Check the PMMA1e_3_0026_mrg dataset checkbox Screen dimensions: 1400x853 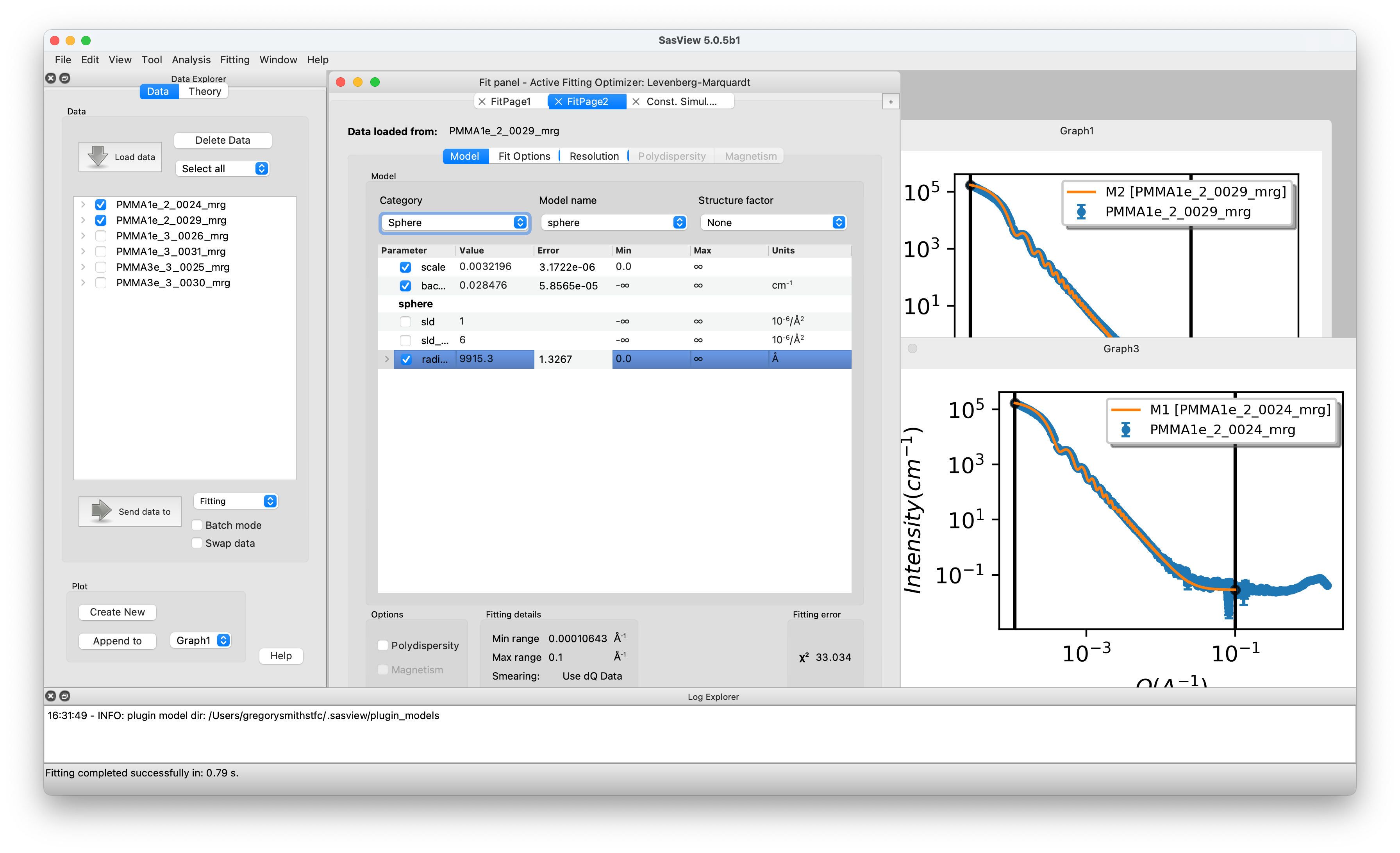click(100, 236)
